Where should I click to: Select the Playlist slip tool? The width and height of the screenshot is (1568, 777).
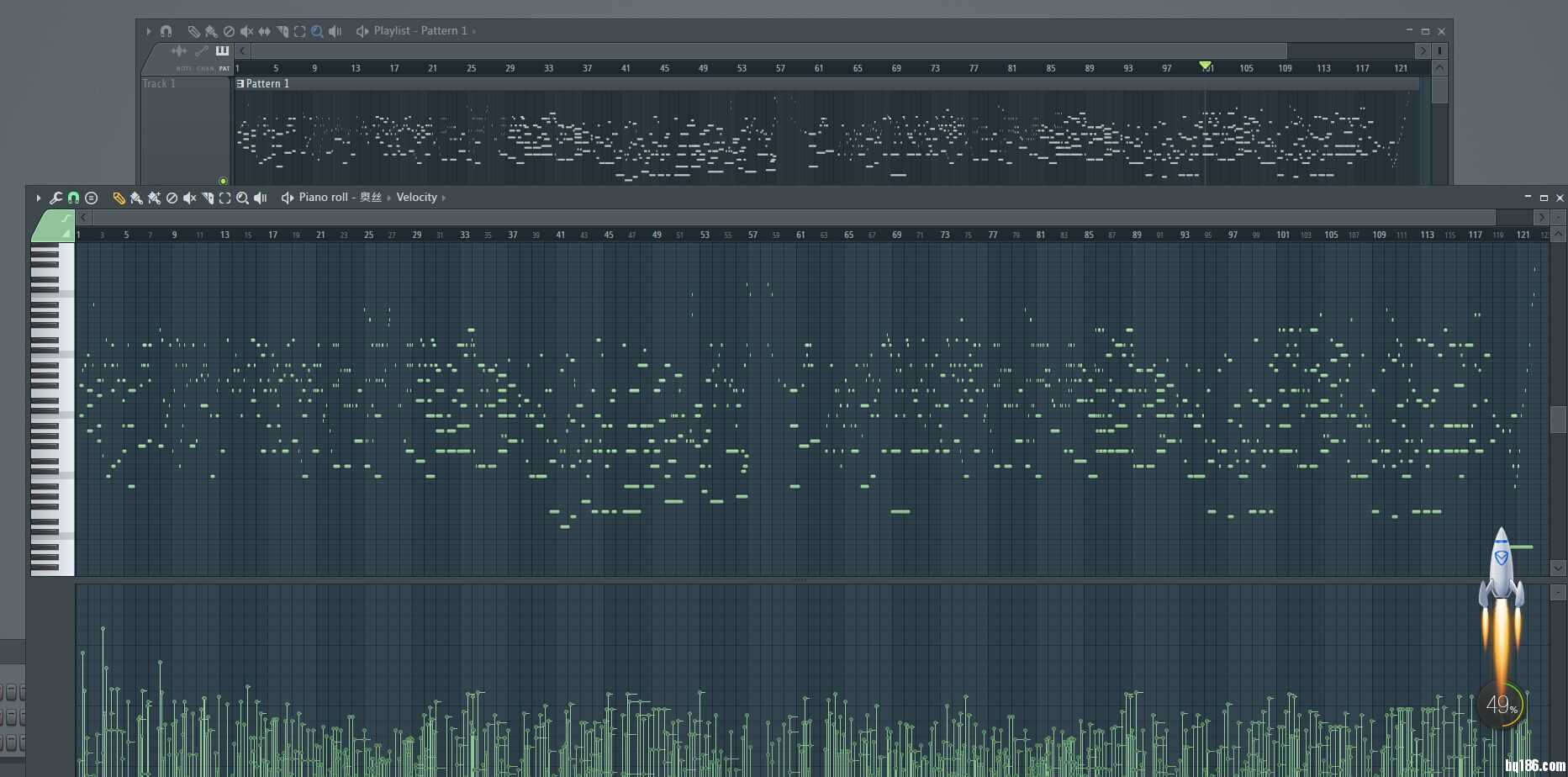click(264, 31)
